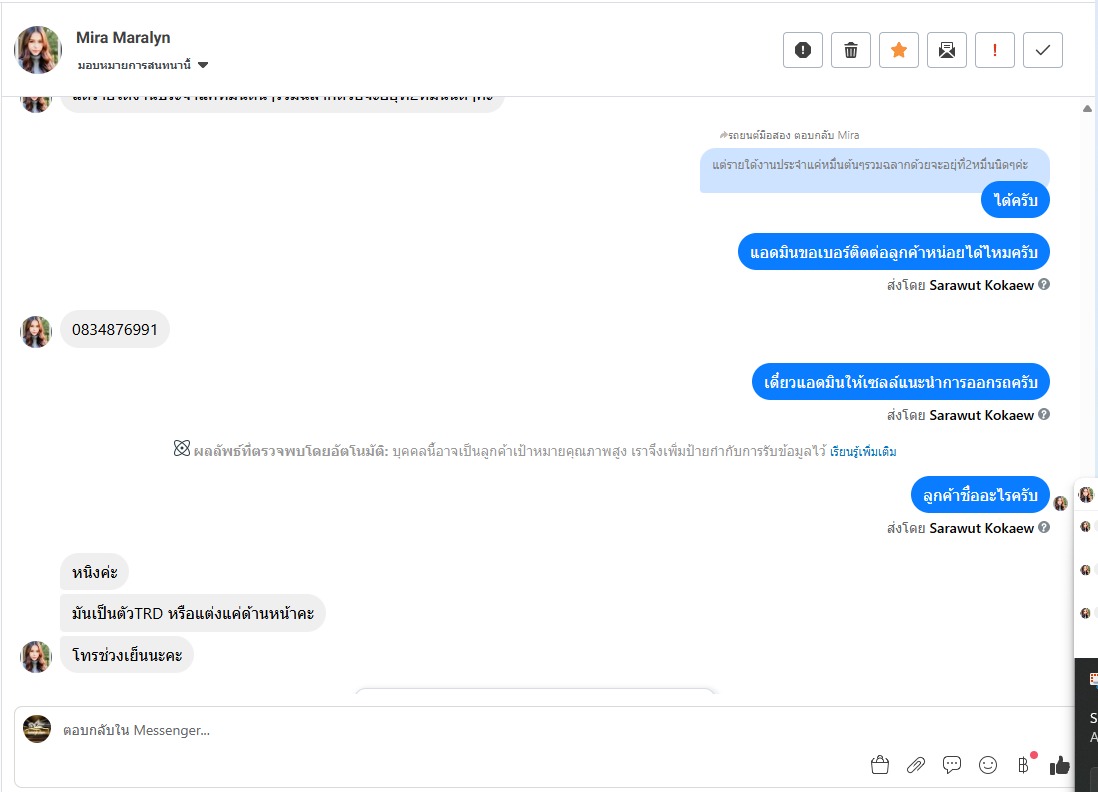Attach a file using the paperclip icon

(x=916, y=765)
